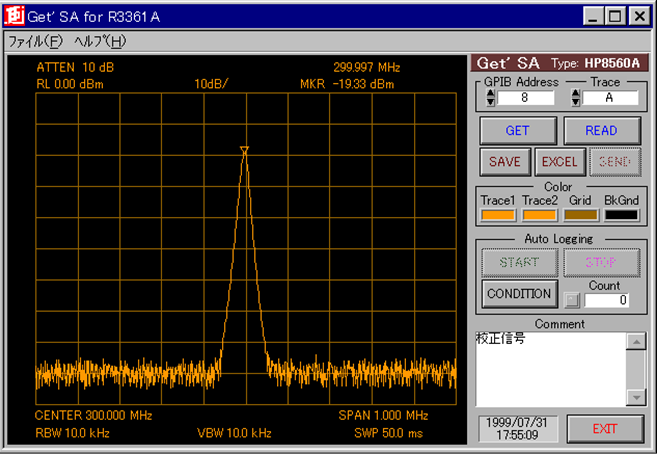Click the VBW 10.0 kHz readout
The image size is (657, 454).
point(234,433)
